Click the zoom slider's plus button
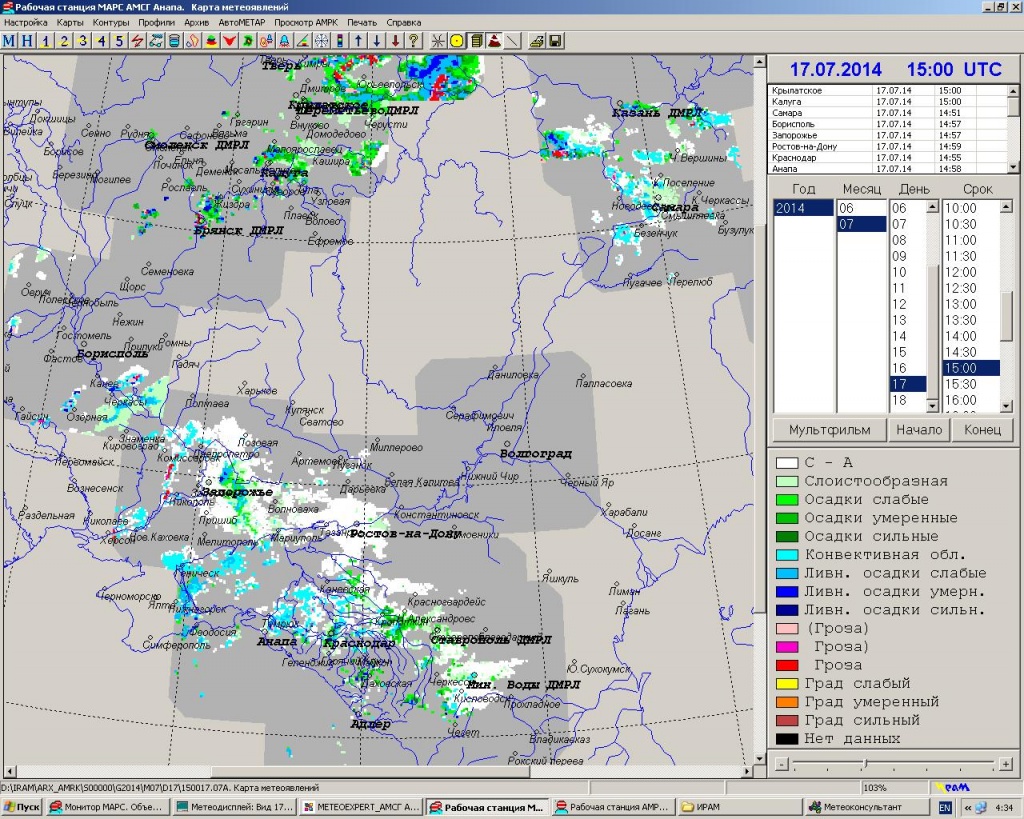The image size is (1024, 819). 1004,764
